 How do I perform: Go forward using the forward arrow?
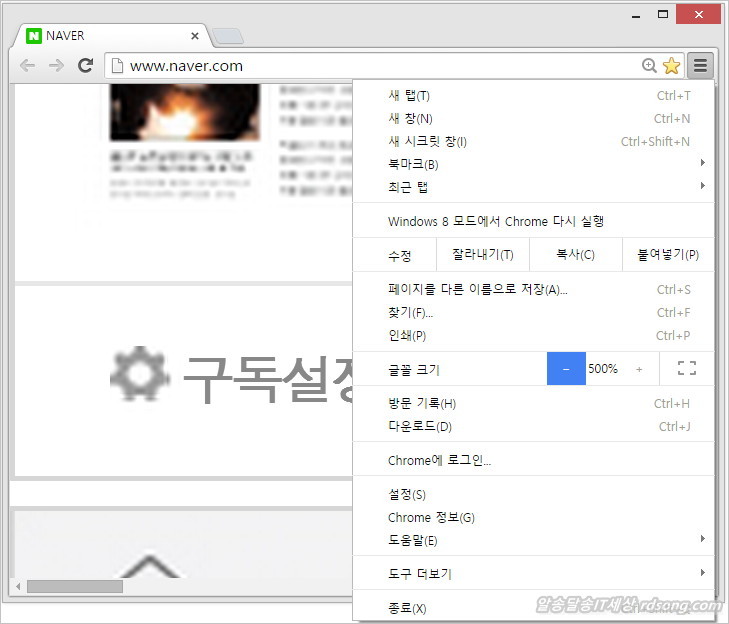coord(56,66)
